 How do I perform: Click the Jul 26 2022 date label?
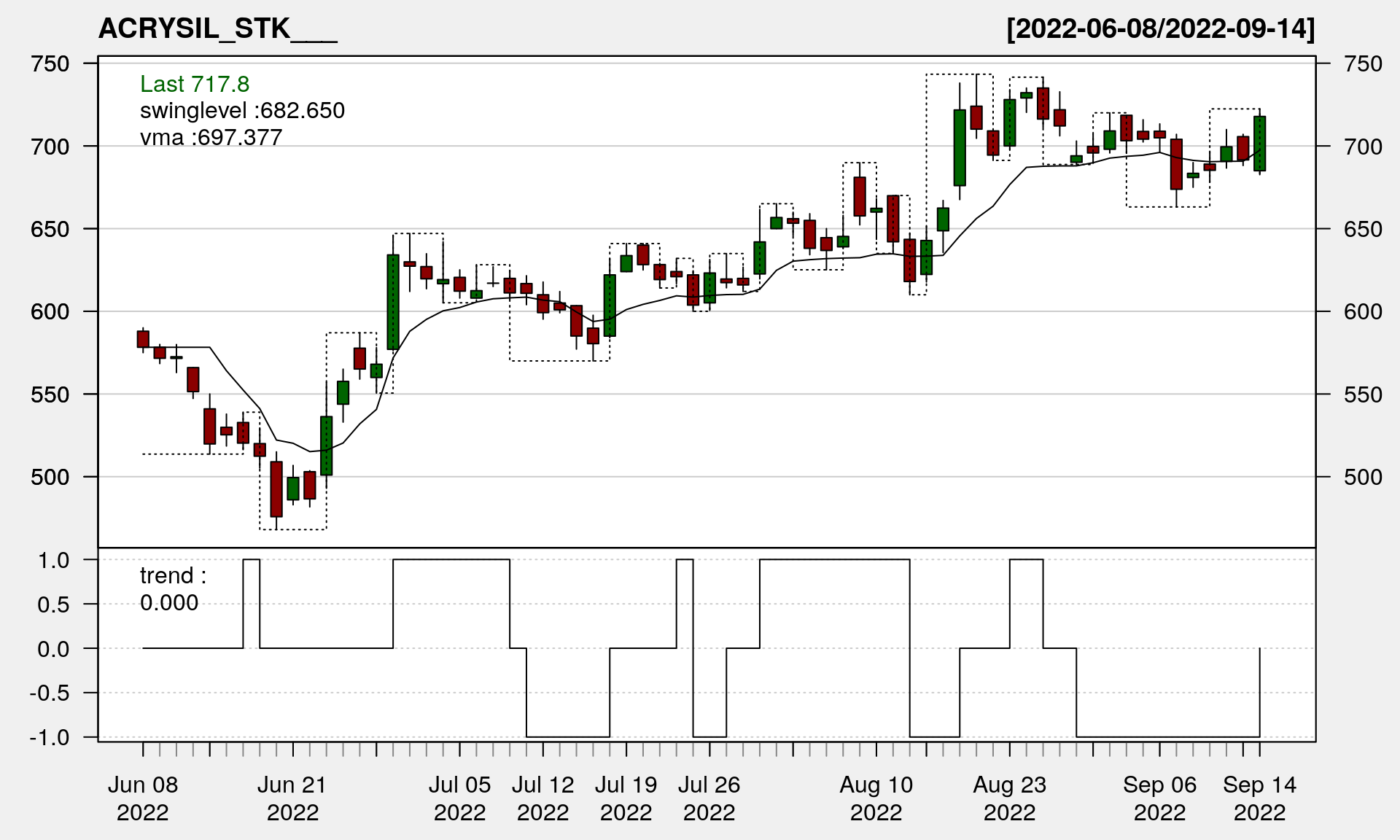pyautogui.click(x=709, y=798)
